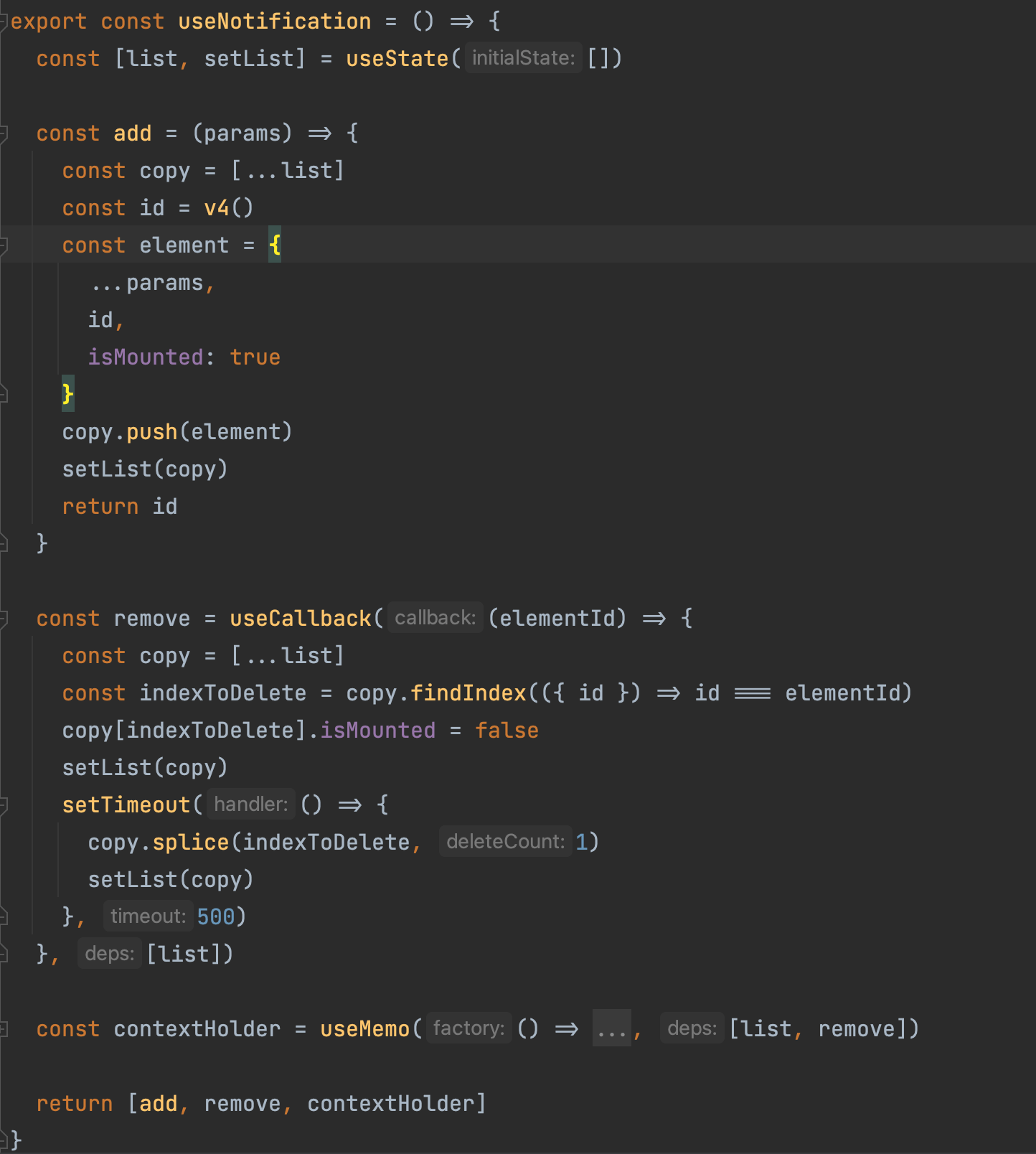Click the useMemo call

[365, 1029]
